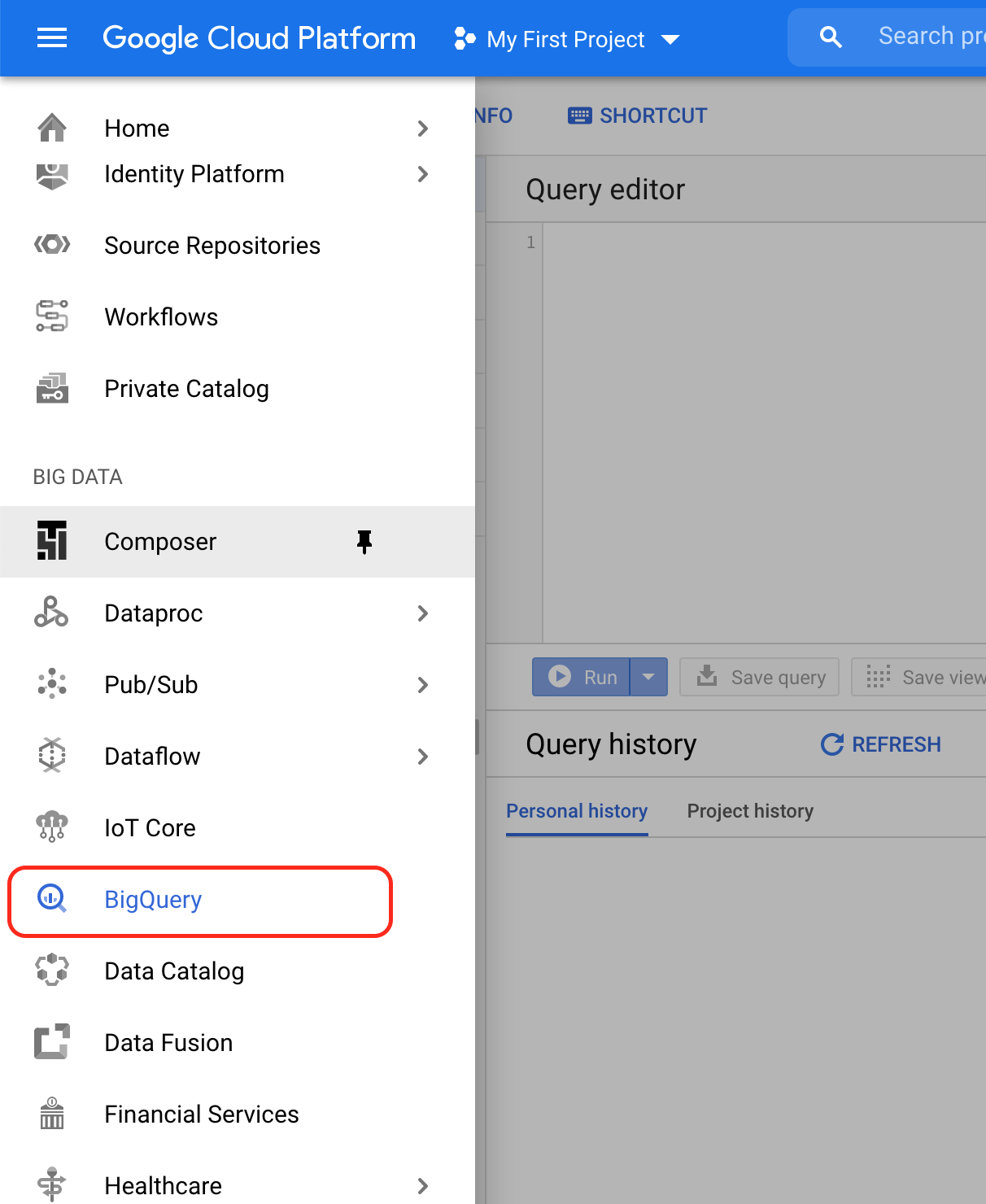Click the My First Project name

click(x=565, y=39)
